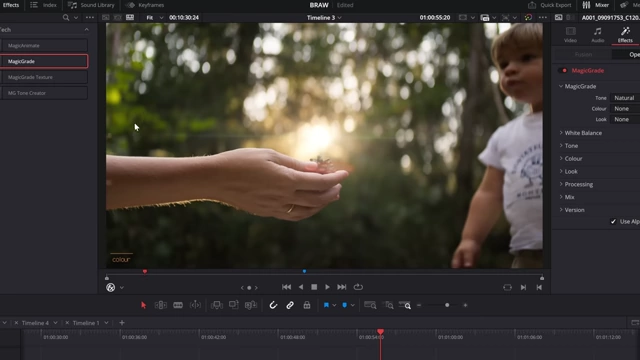Select Full Extent Zoom icon
Image resolution: width=640 pixels, height=360 pixels.
[370, 305]
